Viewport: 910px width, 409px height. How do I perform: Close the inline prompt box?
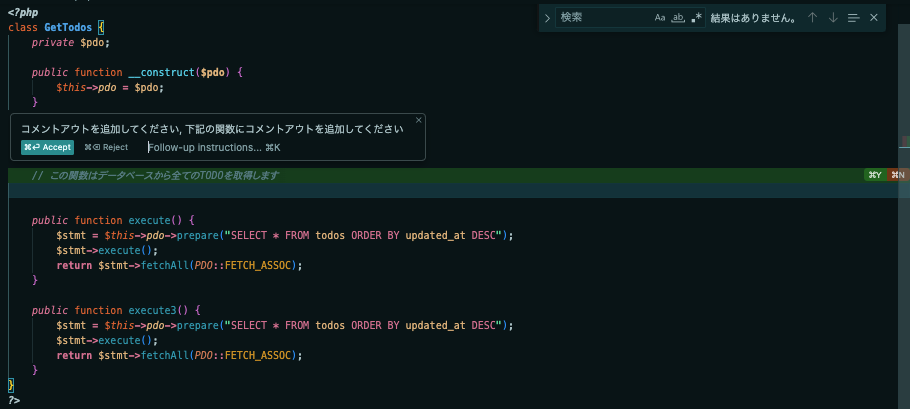tap(418, 120)
